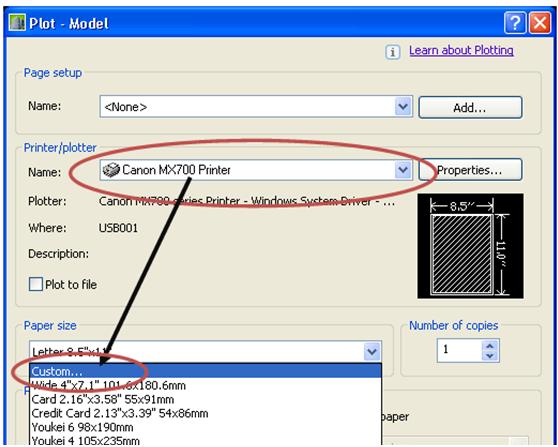
Task: Close the Plot - Model dialog
Action: tap(539, 23)
